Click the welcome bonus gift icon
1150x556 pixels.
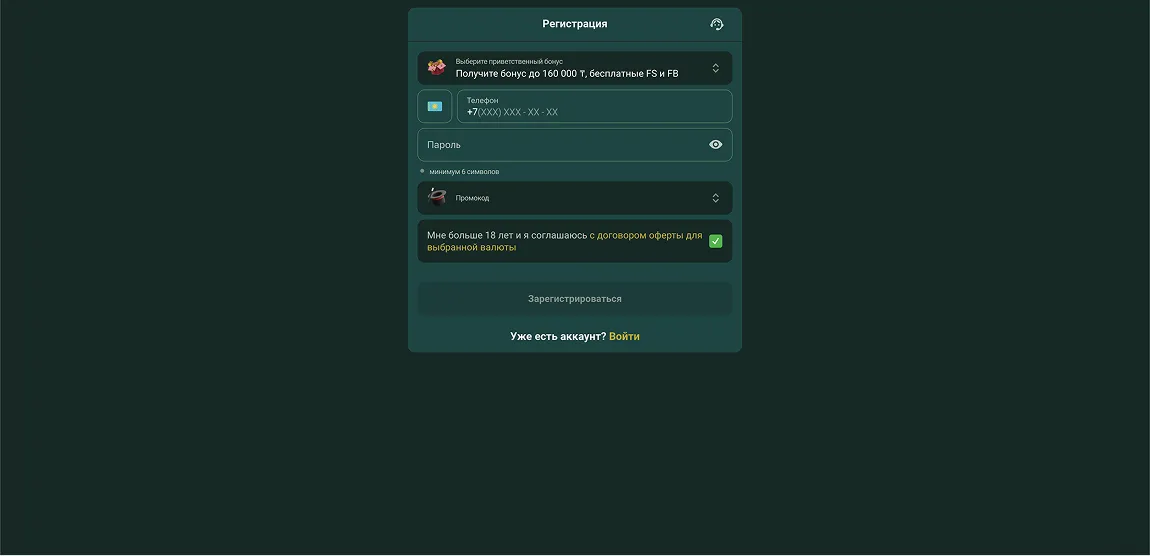pyautogui.click(x=436, y=68)
